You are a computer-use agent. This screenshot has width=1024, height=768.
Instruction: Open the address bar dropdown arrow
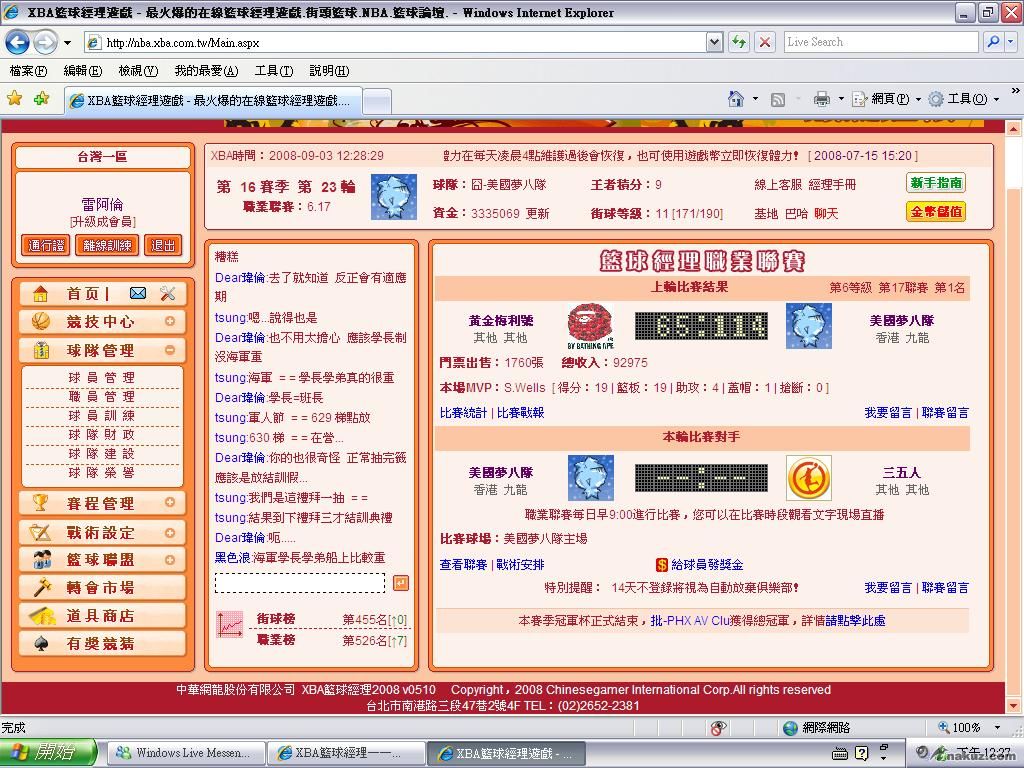pyautogui.click(x=714, y=42)
